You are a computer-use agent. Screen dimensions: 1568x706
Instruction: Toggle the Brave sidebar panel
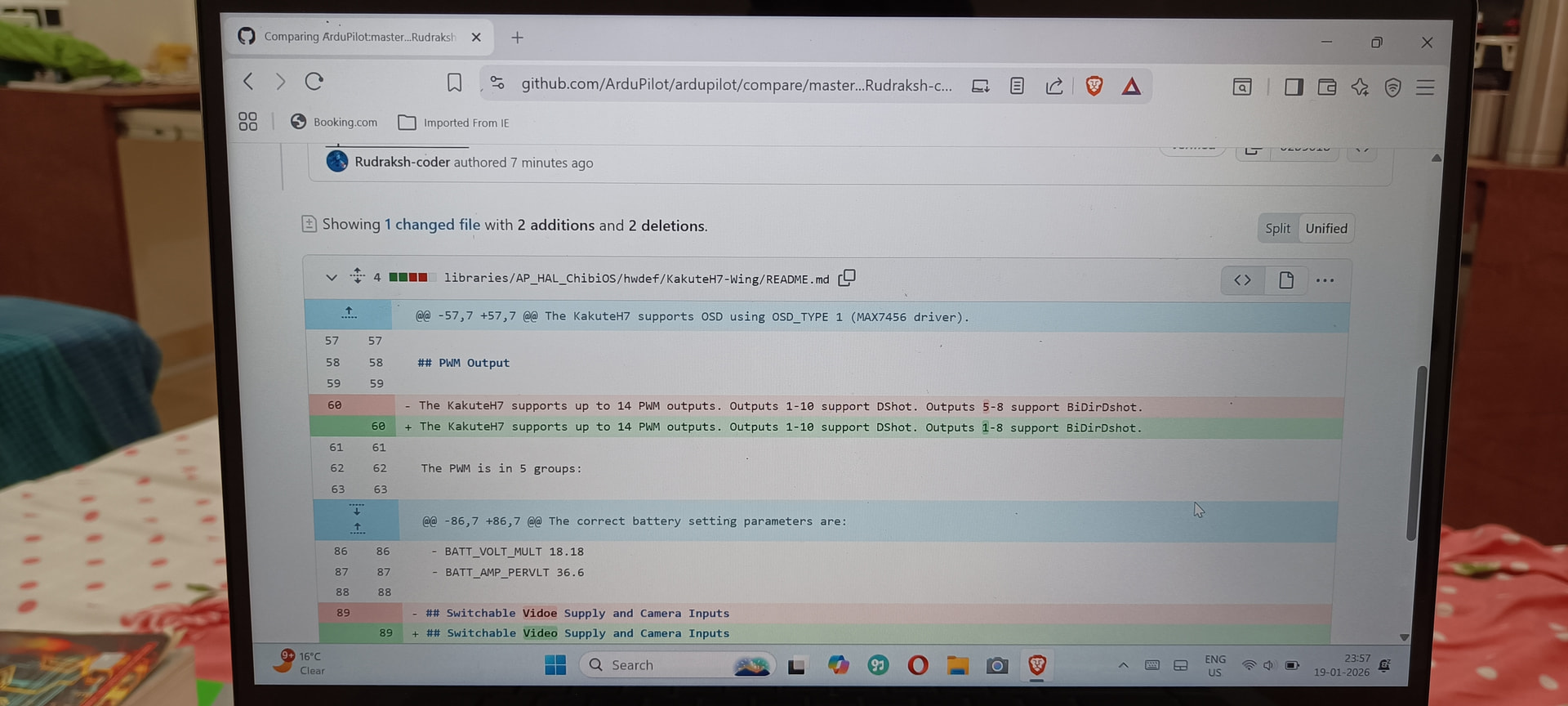1294,87
